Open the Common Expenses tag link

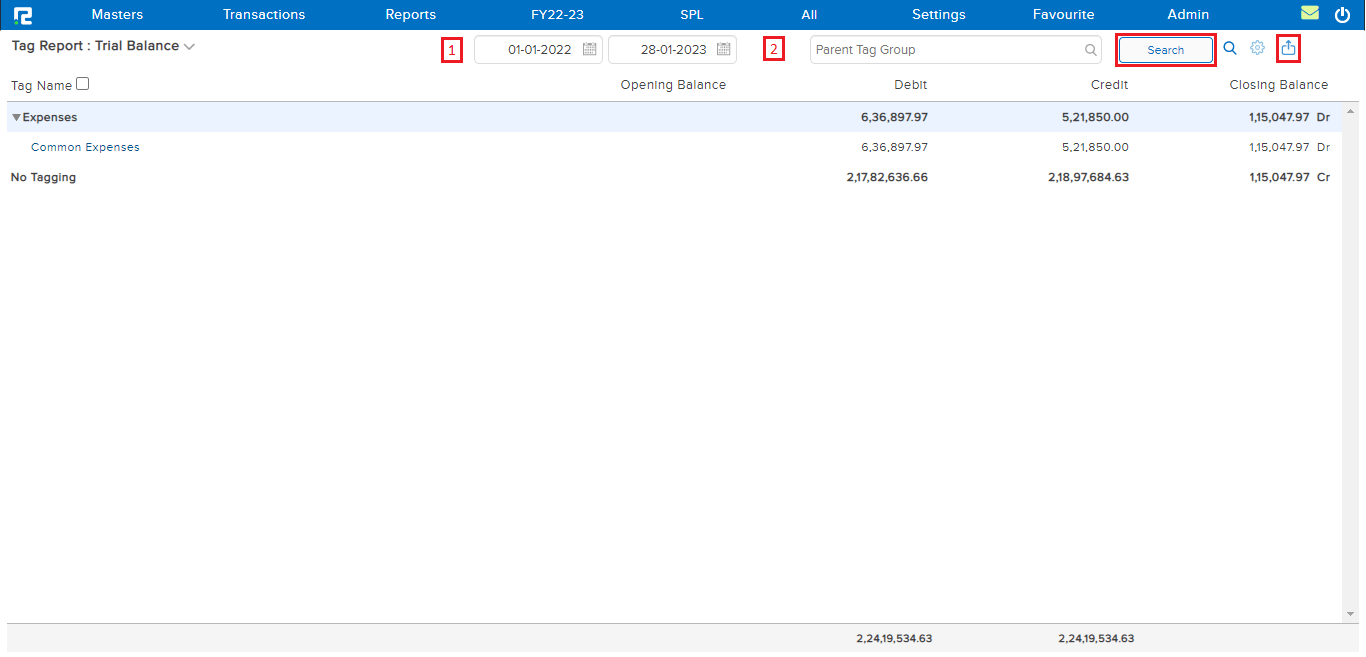point(85,147)
